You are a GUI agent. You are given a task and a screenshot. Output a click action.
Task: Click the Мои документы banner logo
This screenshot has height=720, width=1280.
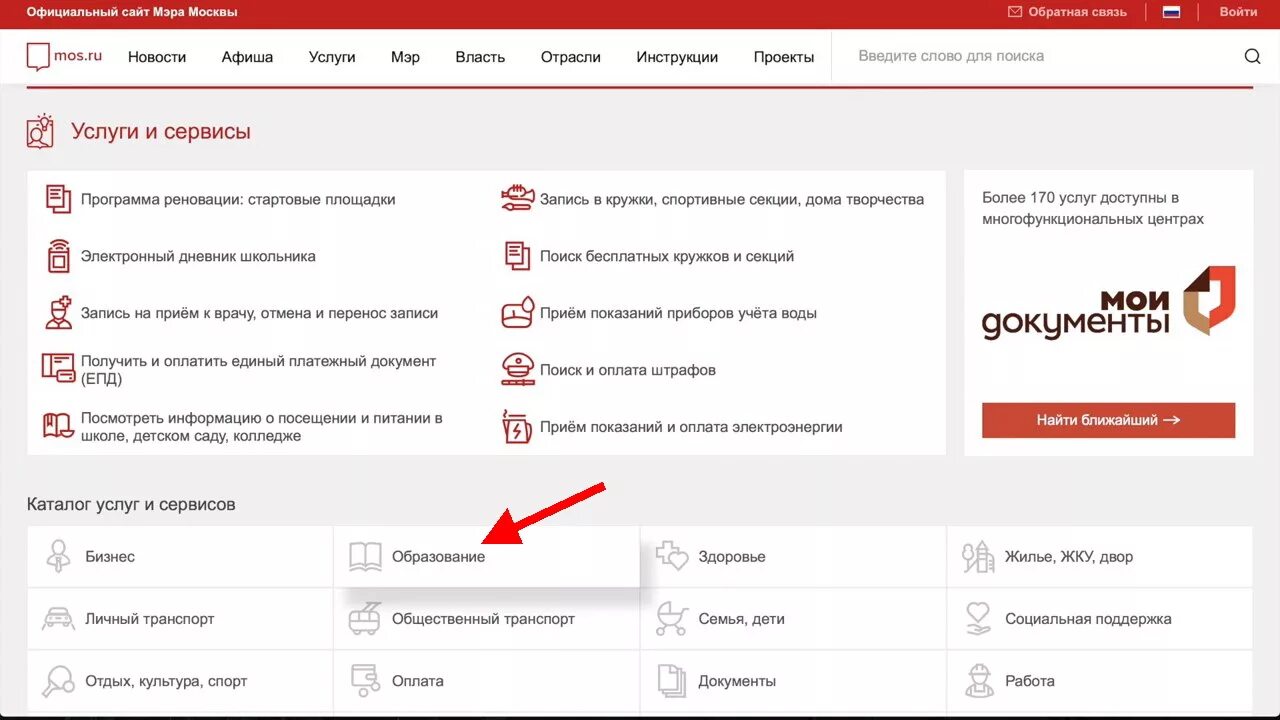point(1108,302)
